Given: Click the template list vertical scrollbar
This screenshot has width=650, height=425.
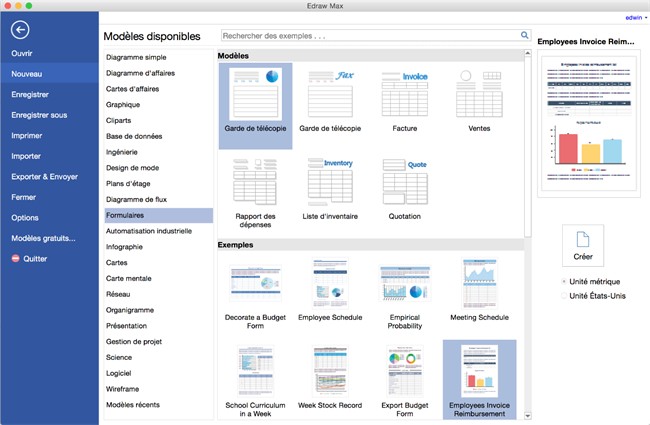Looking at the screenshot, I should [528, 150].
